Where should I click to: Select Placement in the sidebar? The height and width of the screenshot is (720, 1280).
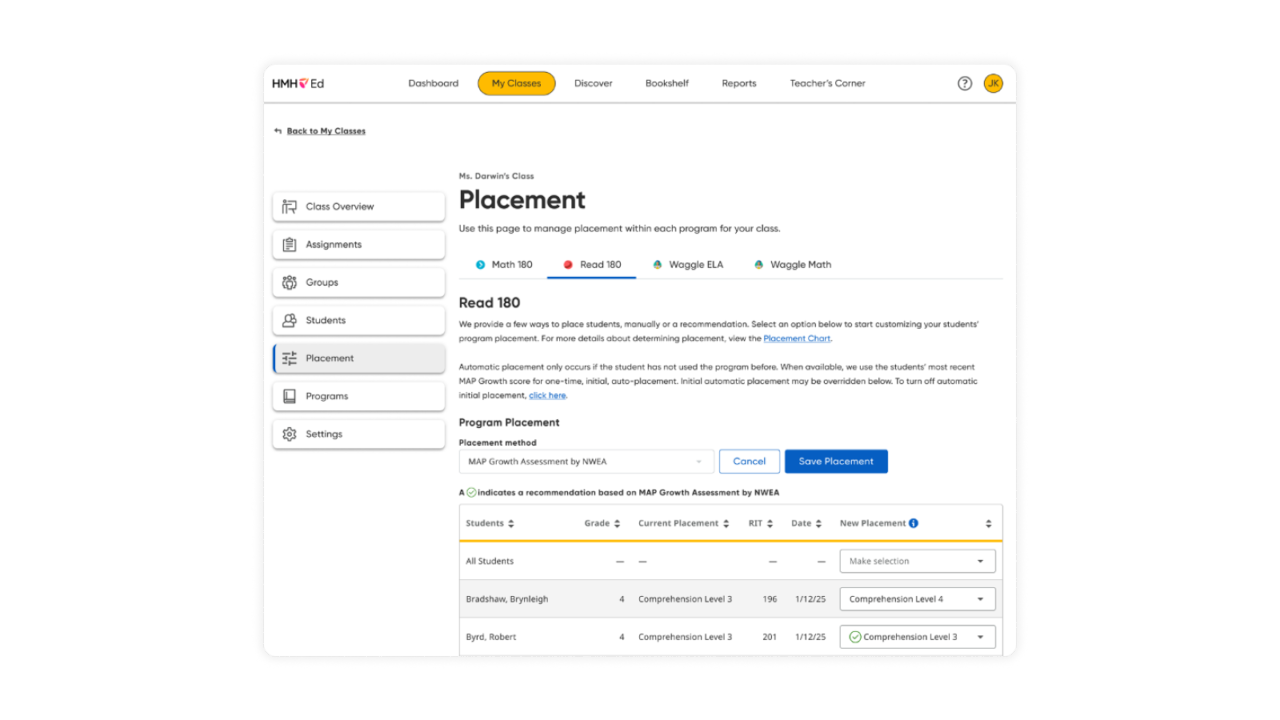coord(359,359)
